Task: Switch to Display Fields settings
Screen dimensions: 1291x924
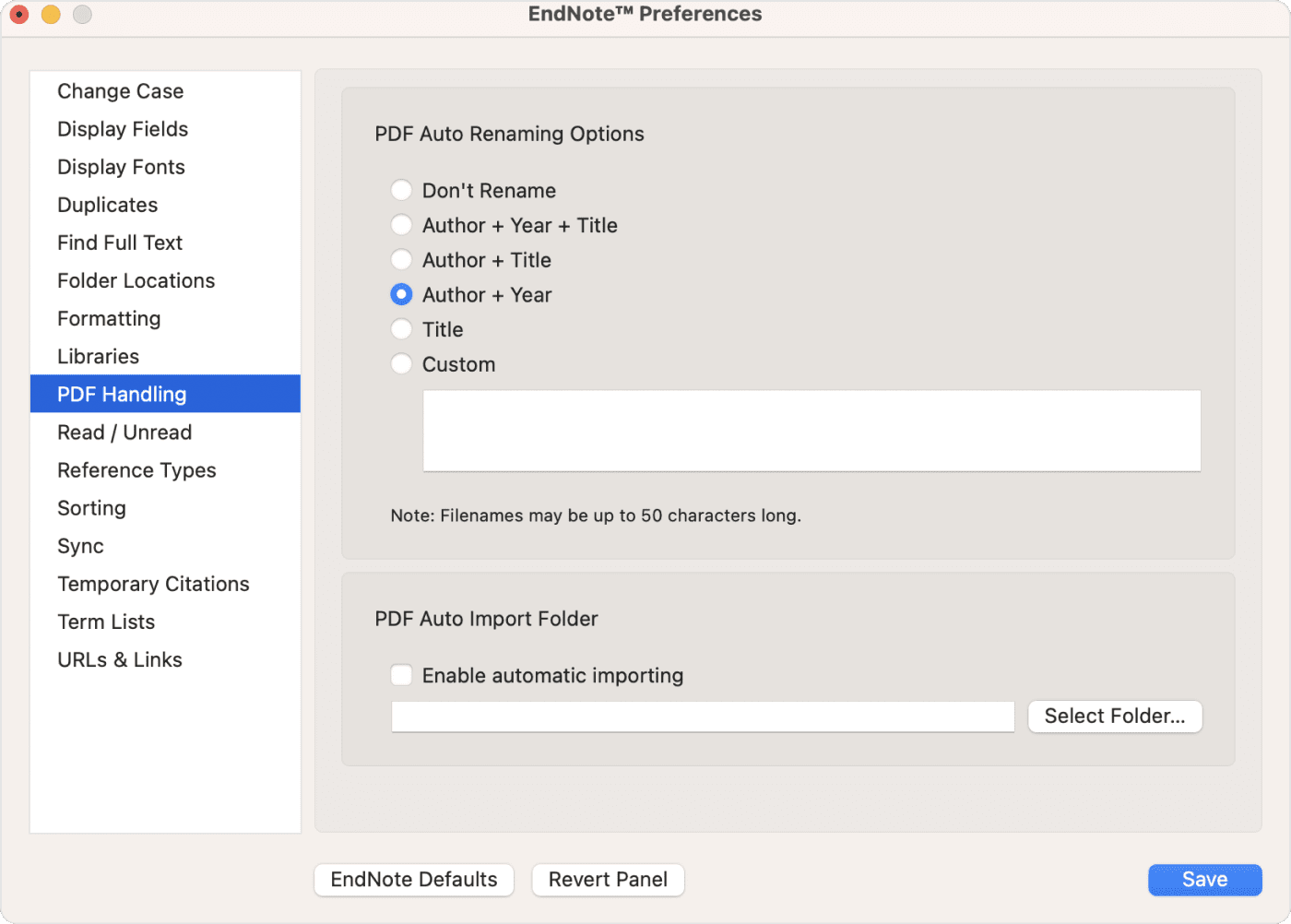Action: coord(123,129)
